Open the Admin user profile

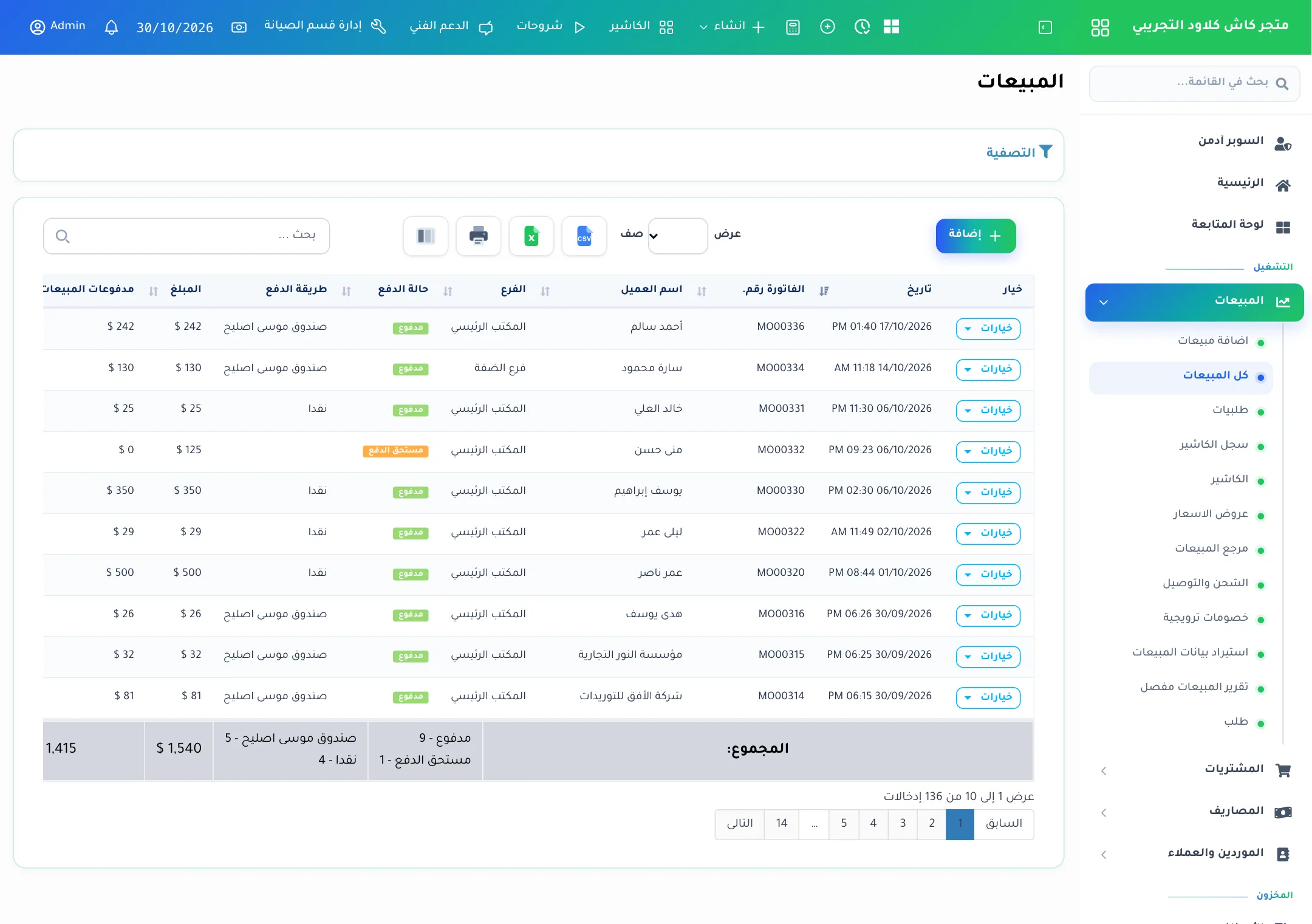[x=58, y=26]
